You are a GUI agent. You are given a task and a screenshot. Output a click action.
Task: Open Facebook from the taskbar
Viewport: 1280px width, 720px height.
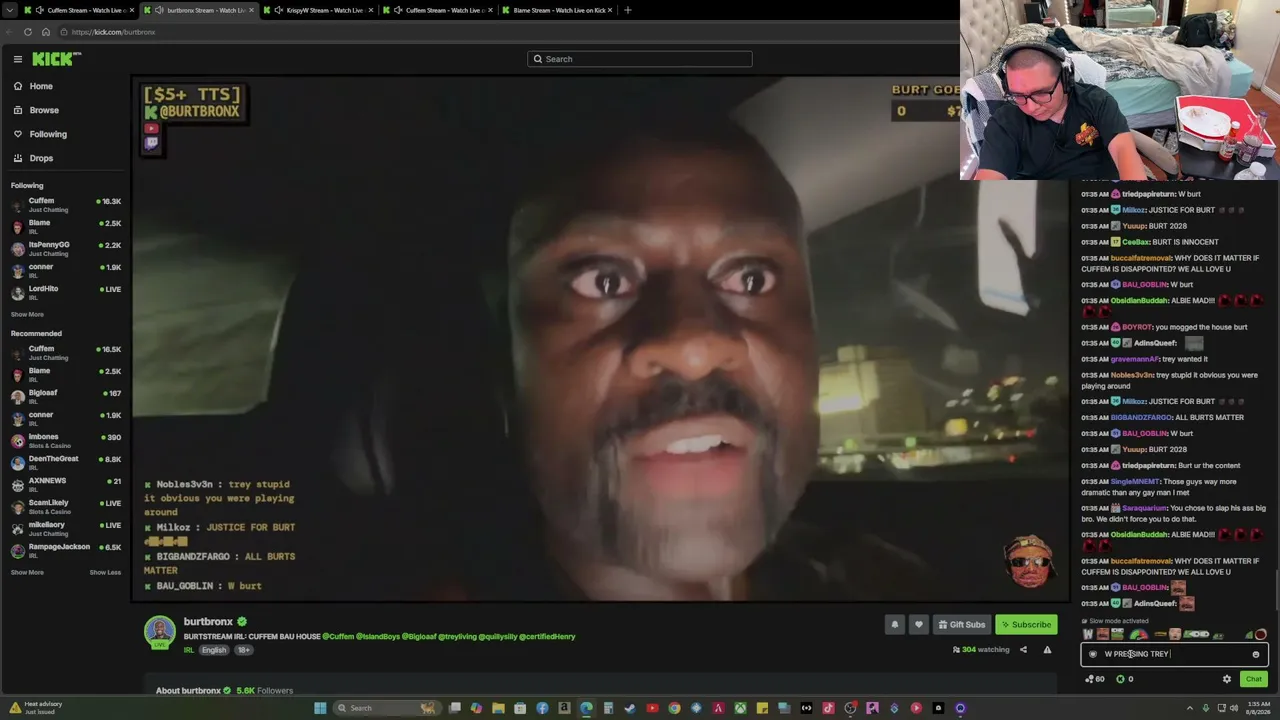[x=542, y=708]
